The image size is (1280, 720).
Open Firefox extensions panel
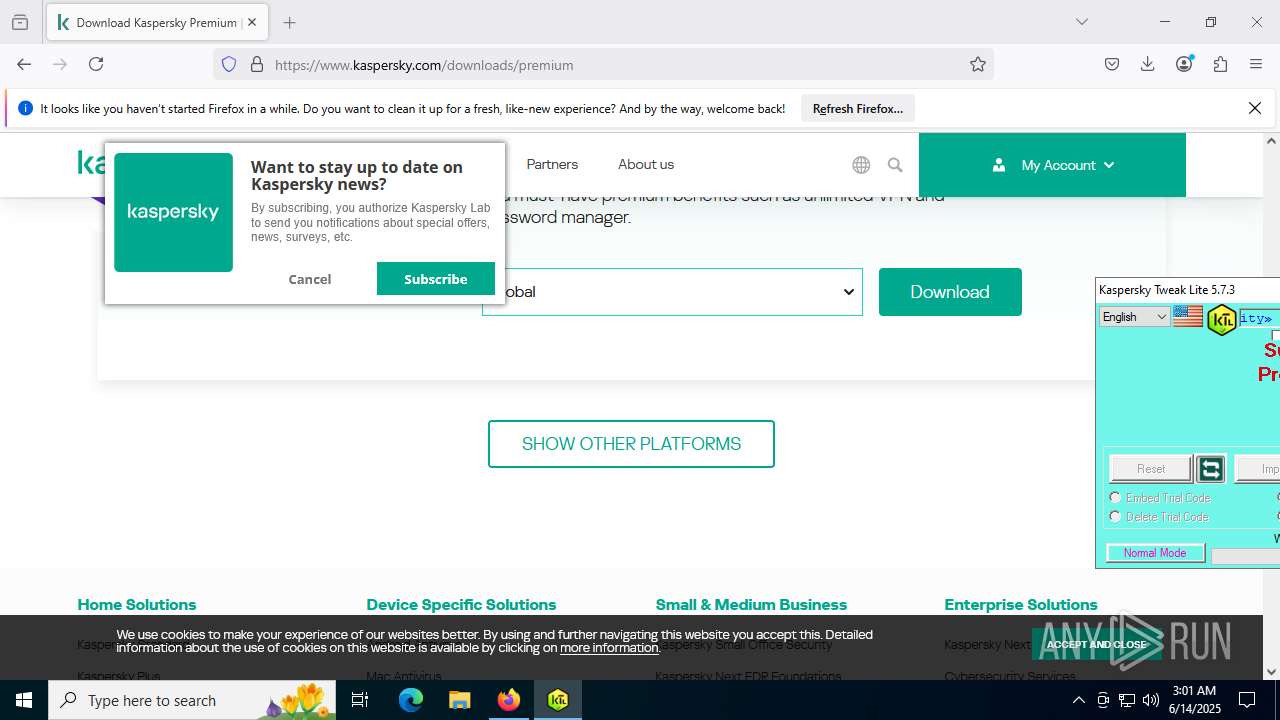point(1220,64)
